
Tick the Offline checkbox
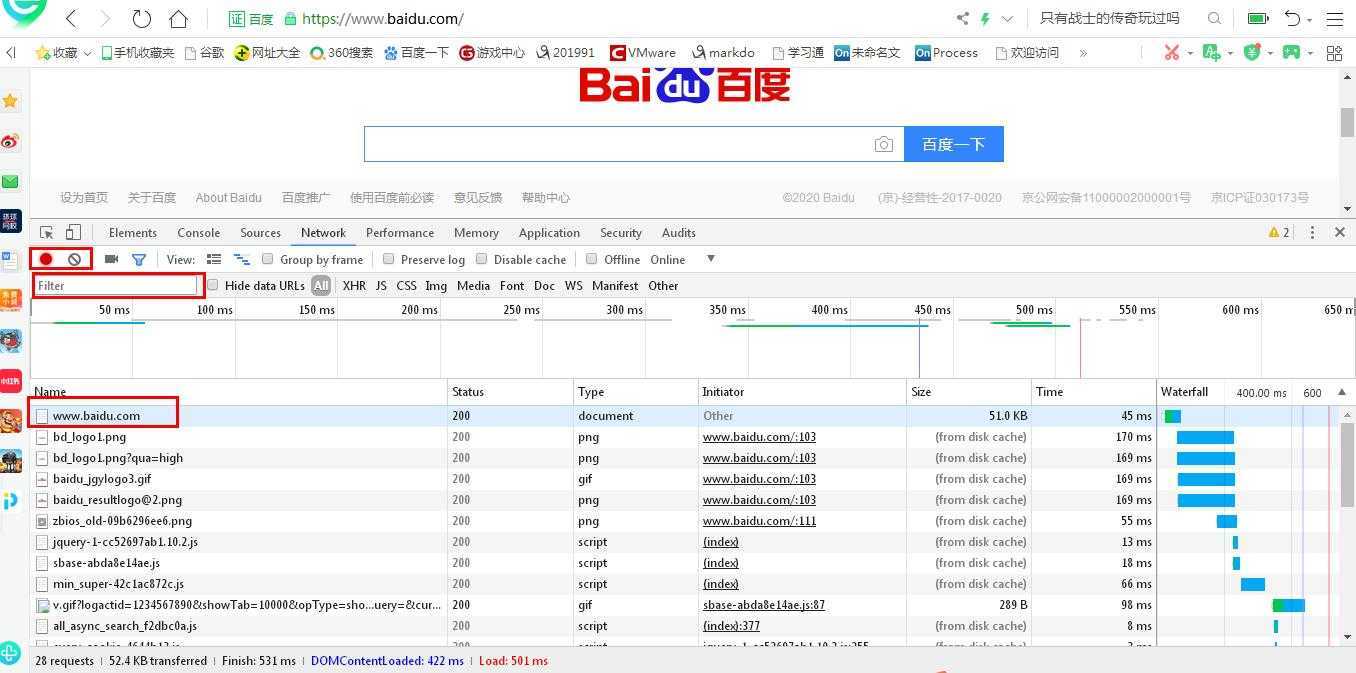[592, 259]
